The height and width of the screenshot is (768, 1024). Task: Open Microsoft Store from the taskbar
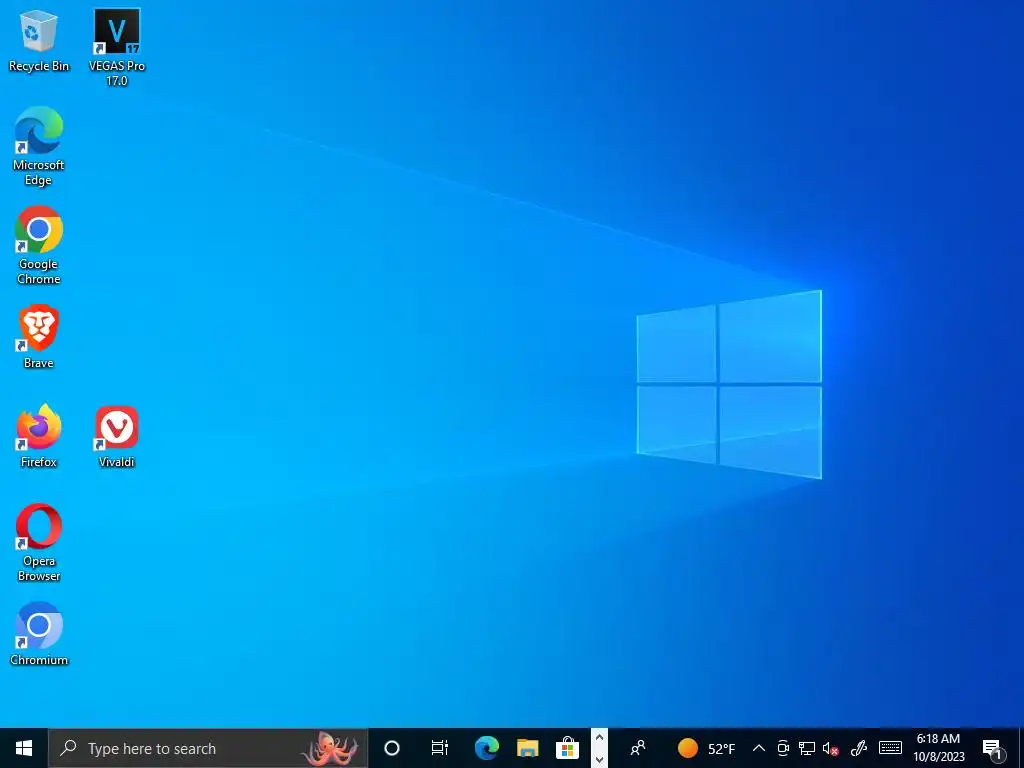(568, 748)
